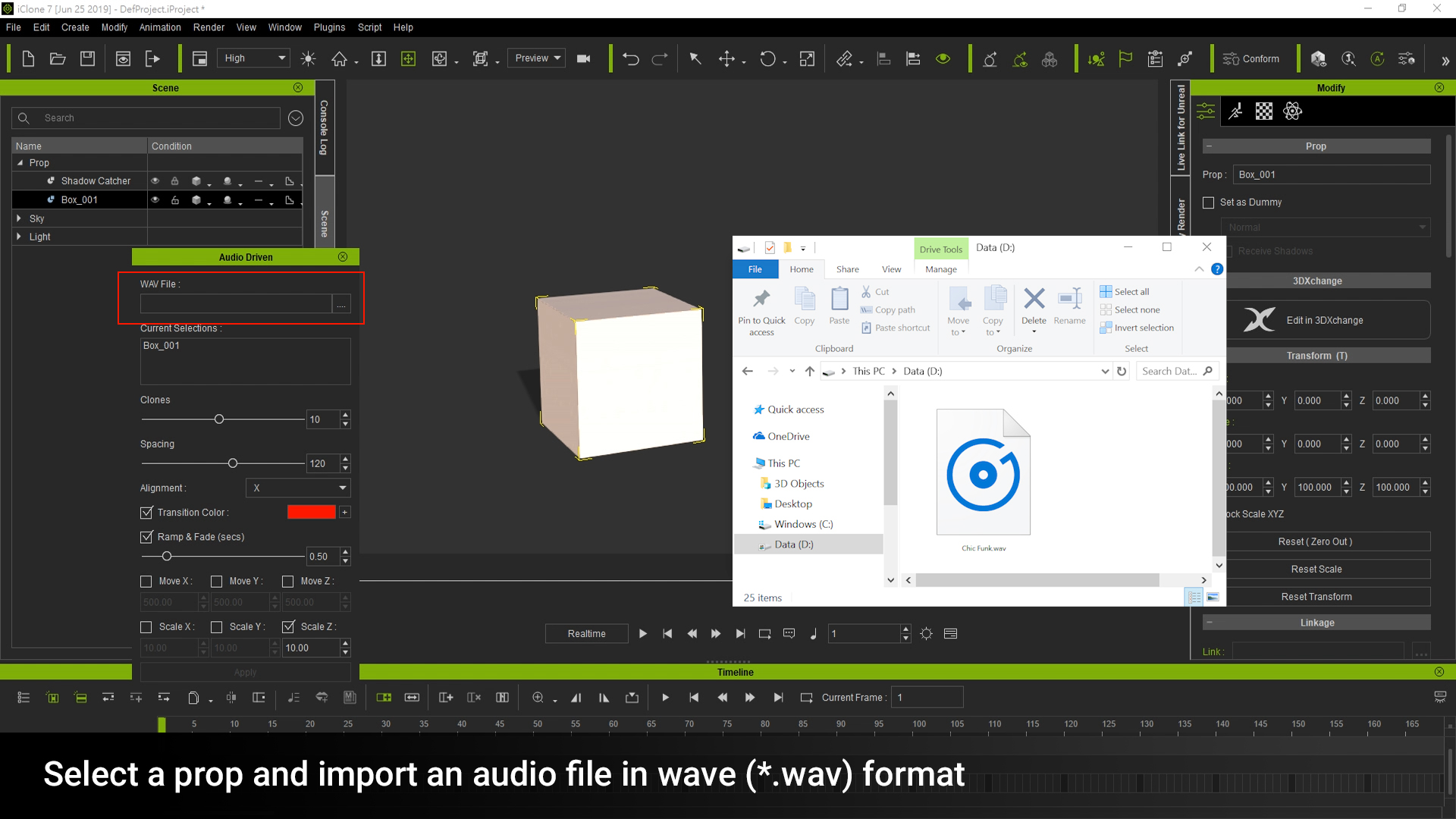Image resolution: width=1456 pixels, height=819 pixels.
Task: Toggle visibility eye for Box_001
Action: pyautogui.click(x=155, y=200)
